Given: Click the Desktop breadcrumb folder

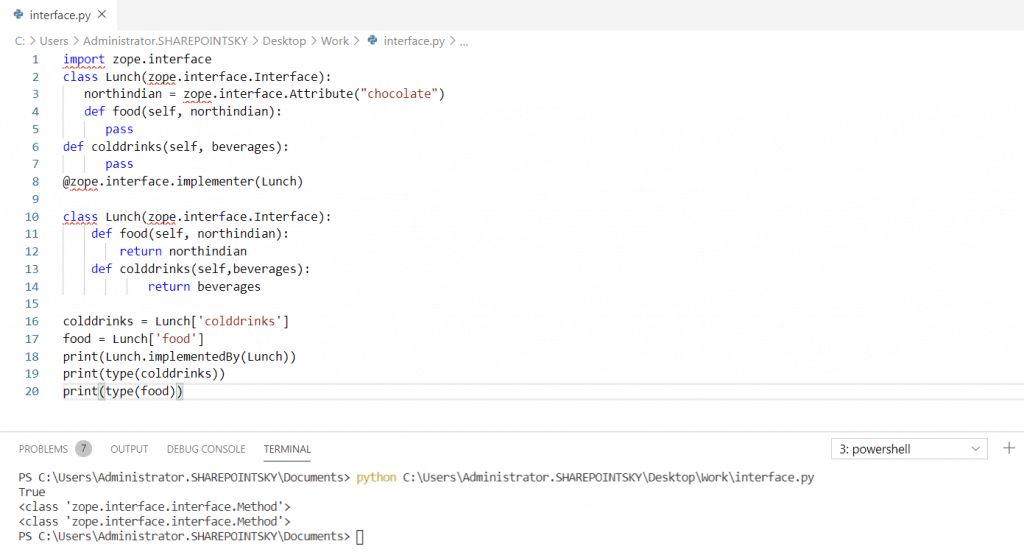Looking at the screenshot, I should pos(284,41).
